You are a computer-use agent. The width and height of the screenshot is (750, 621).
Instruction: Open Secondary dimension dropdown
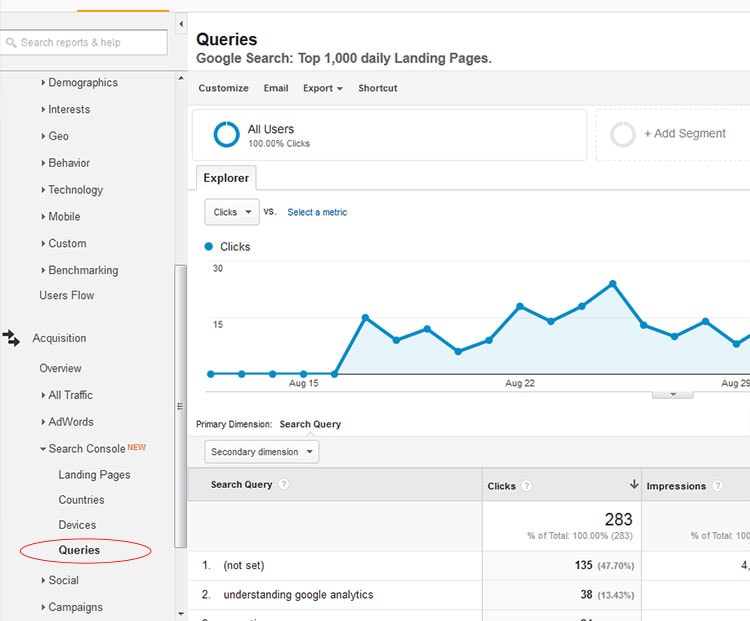point(262,452)
